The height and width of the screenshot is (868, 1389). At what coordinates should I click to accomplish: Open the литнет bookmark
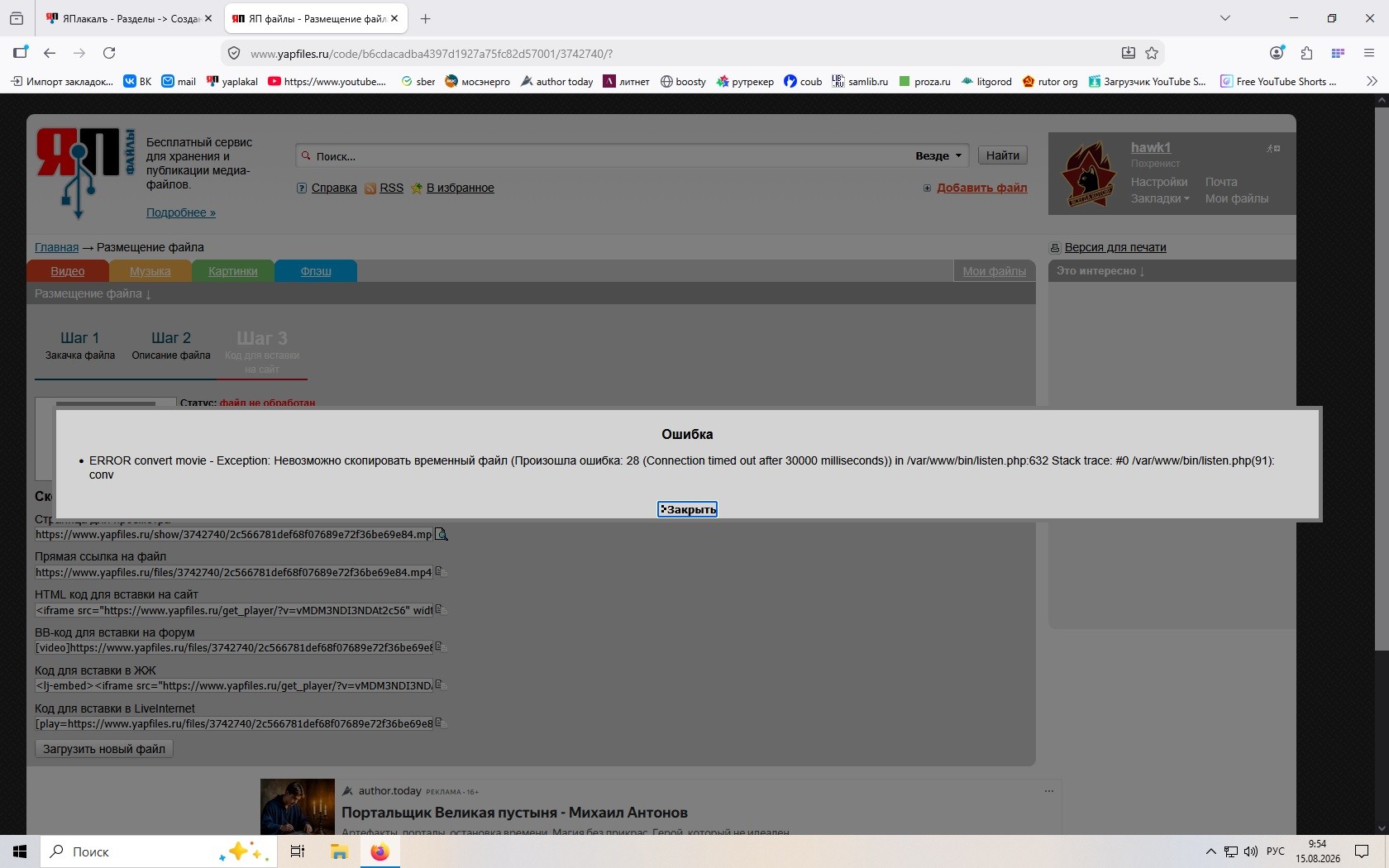pos(626,81)
